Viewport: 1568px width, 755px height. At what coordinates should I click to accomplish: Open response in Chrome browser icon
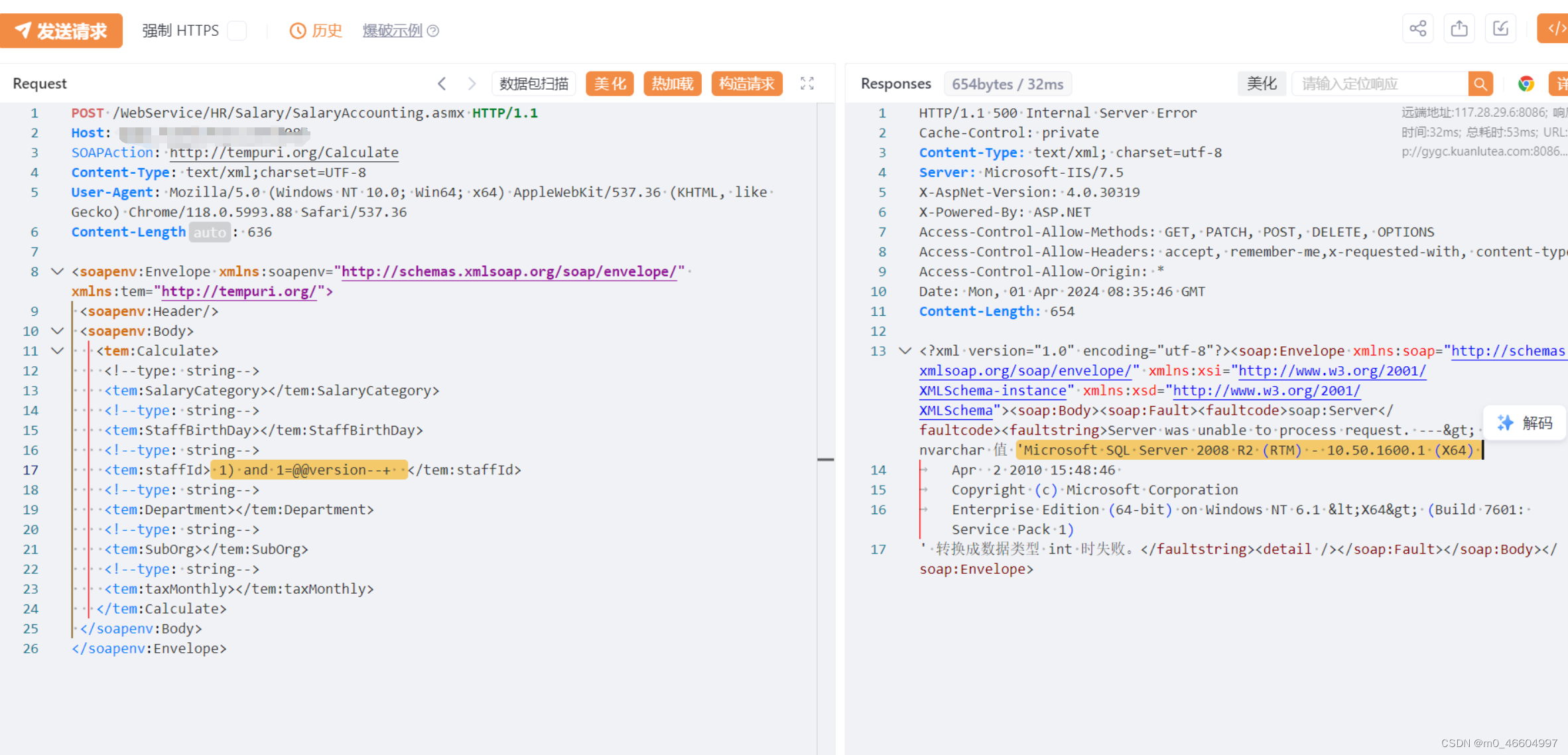point(1526,84)
